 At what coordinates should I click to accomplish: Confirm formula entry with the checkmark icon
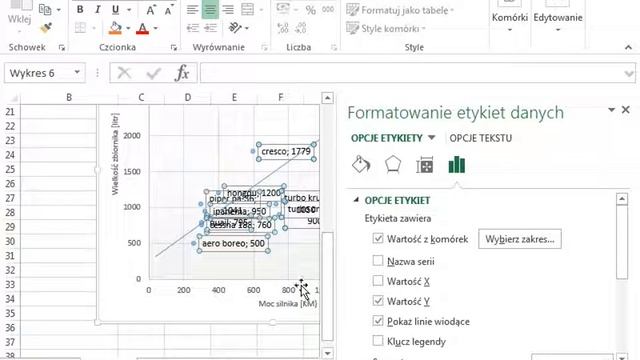click(x=153, y=73)
